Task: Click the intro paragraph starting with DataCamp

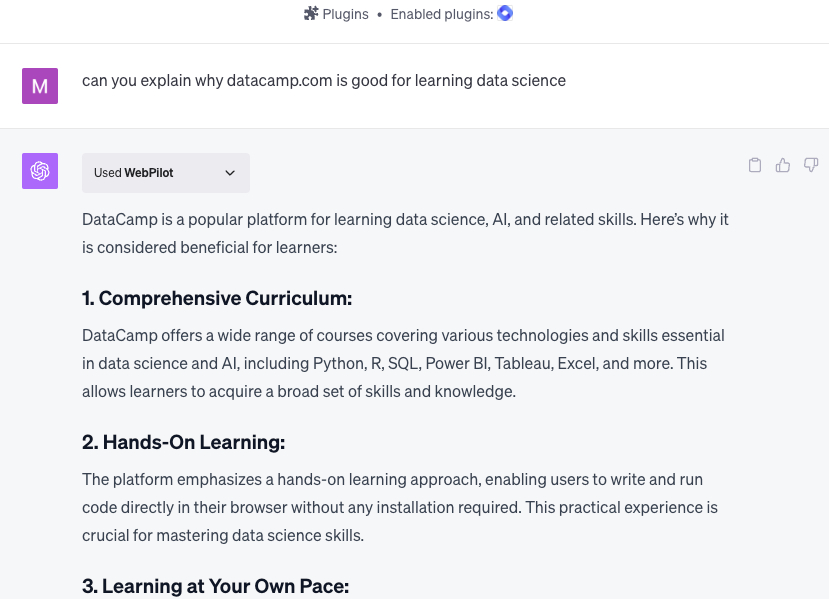Action: pyautogui.click(x=405, y=233)
